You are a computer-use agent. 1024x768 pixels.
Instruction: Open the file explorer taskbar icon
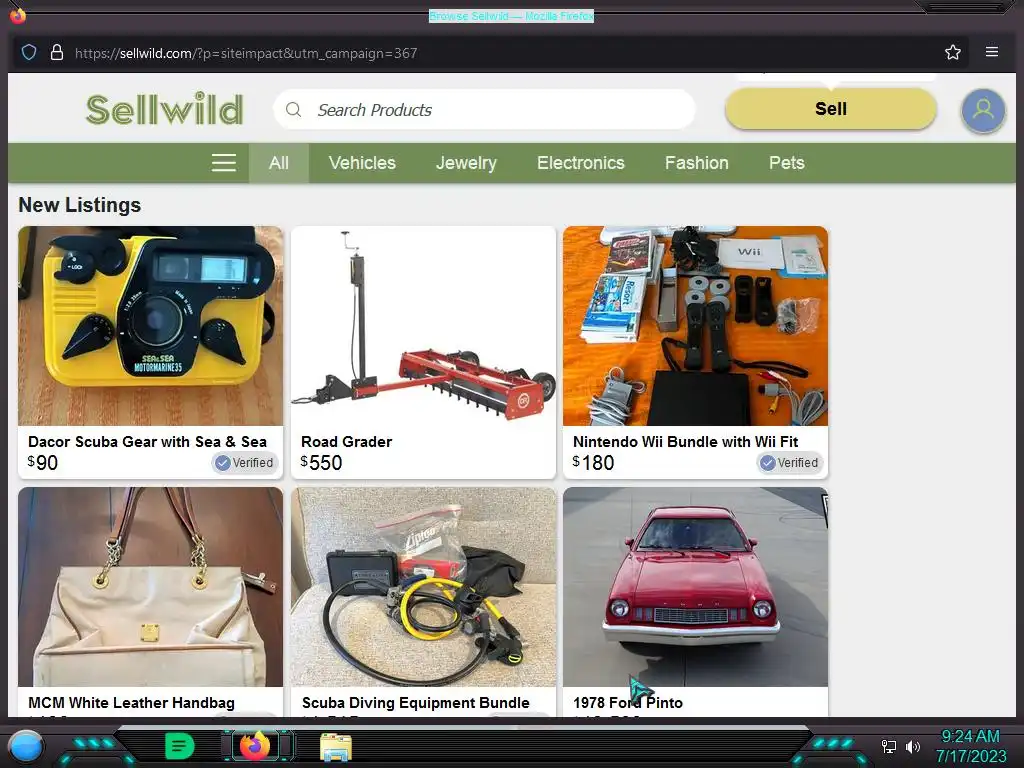(x=336, y=746)
